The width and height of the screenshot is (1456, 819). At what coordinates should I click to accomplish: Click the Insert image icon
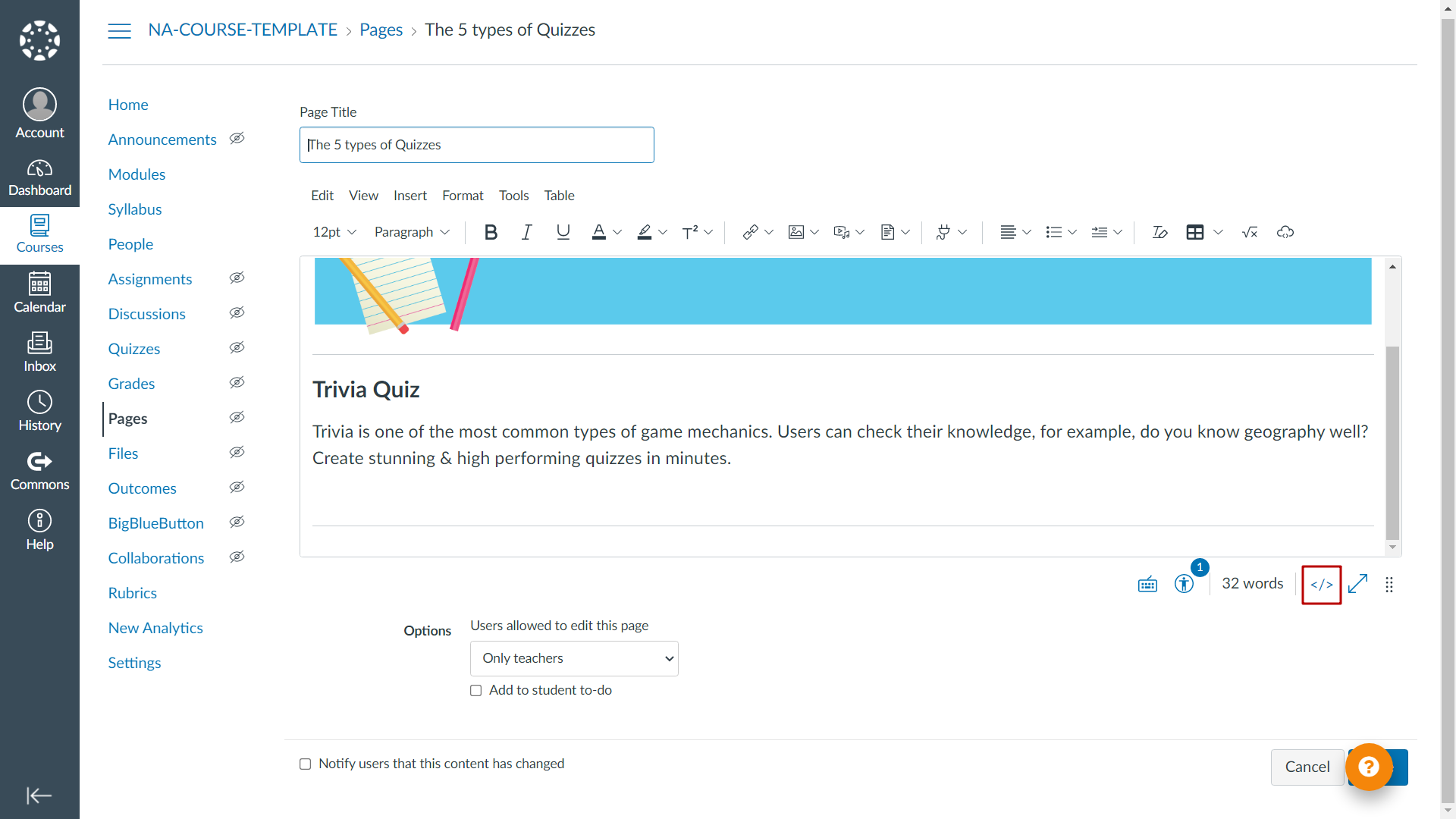point(797,232)
